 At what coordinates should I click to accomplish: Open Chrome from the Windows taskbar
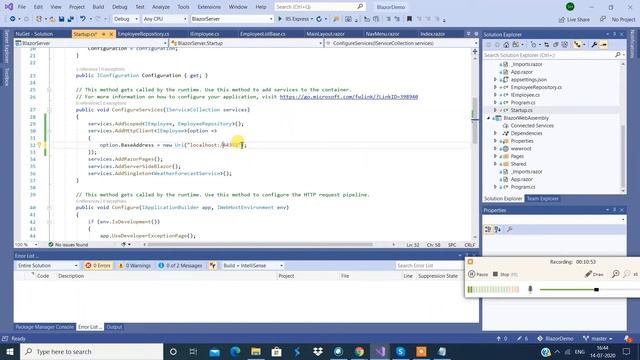pyautogui.click(x=359, y=352)
